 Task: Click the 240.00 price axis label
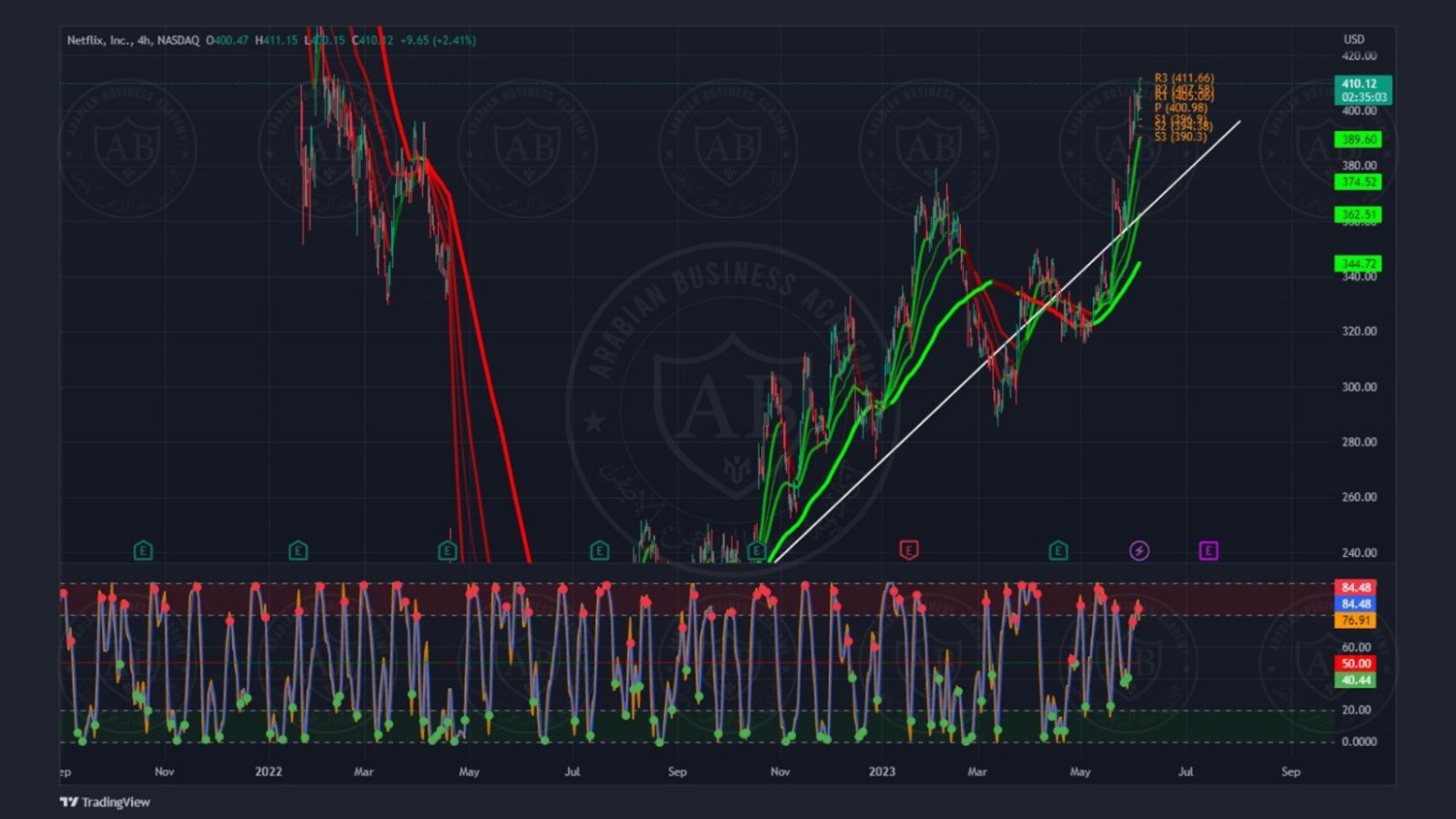(1359, 552)
